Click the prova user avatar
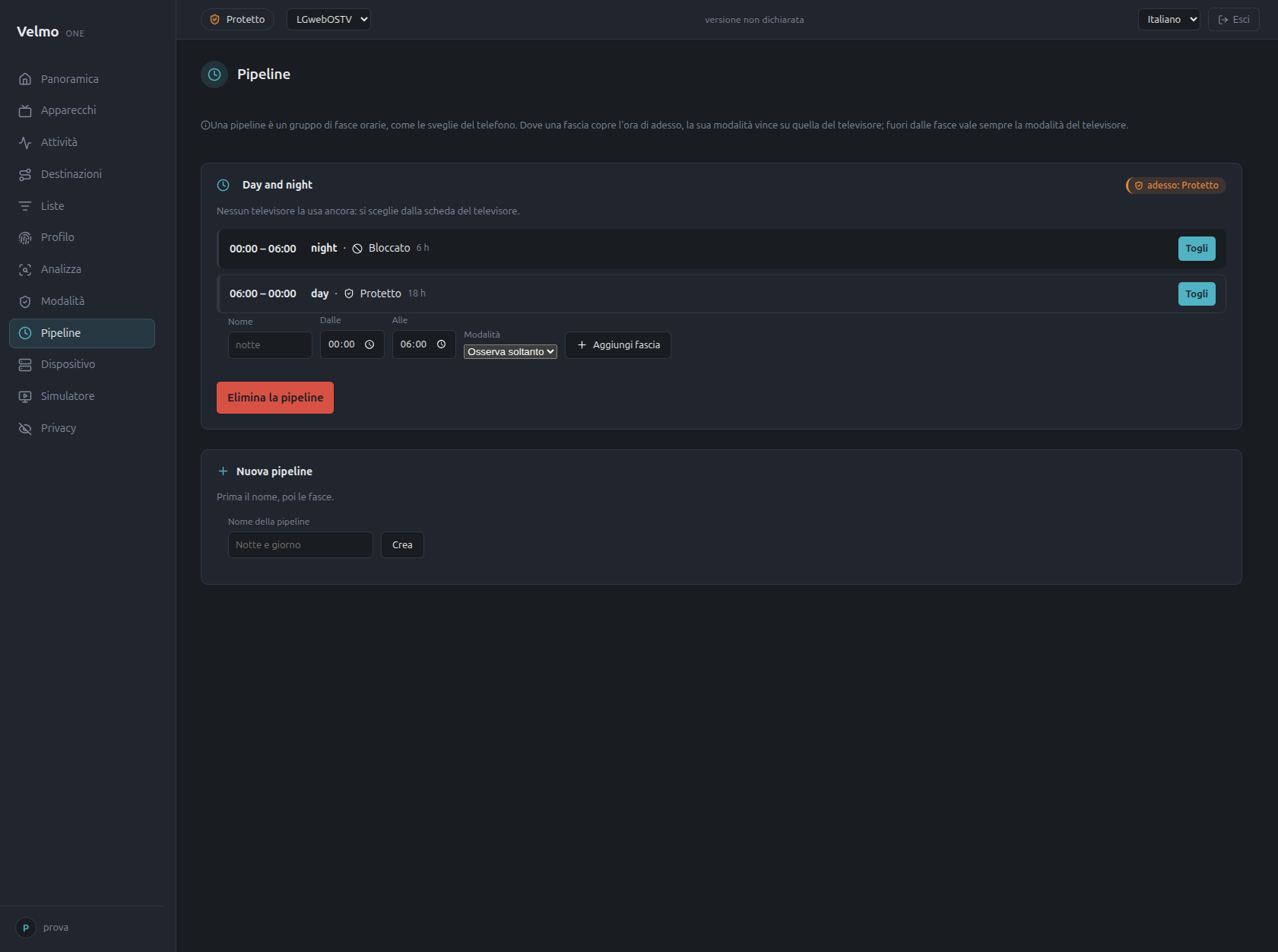1278x952 pixels. click(x=26, y=928)
